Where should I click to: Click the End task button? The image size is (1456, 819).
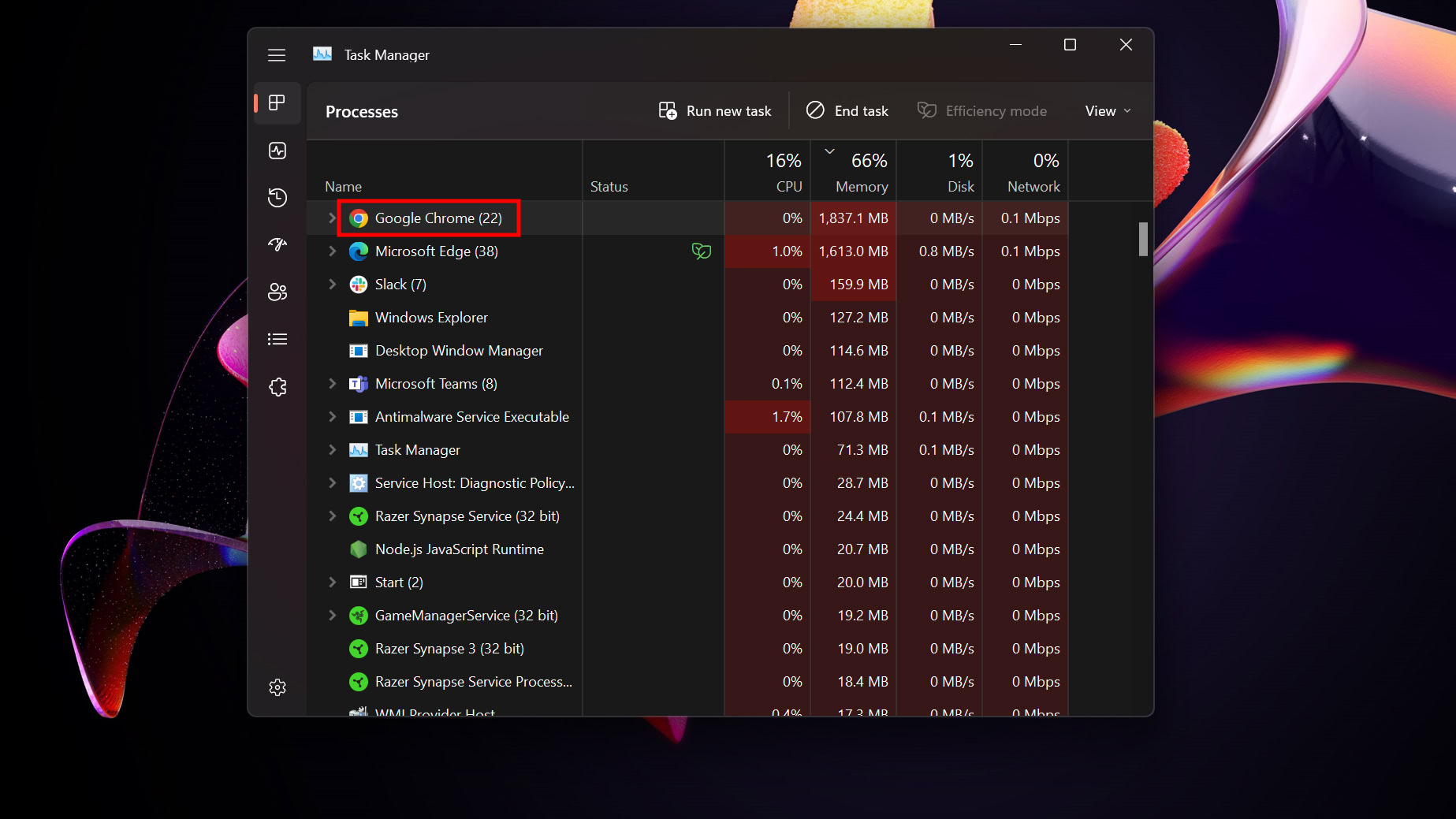click(847, 111)
